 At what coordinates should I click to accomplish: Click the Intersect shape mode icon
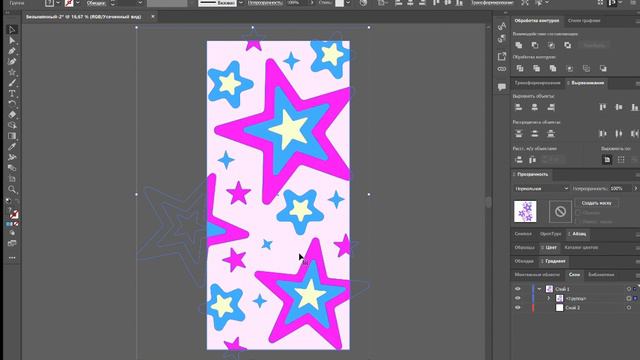point(551,45)
